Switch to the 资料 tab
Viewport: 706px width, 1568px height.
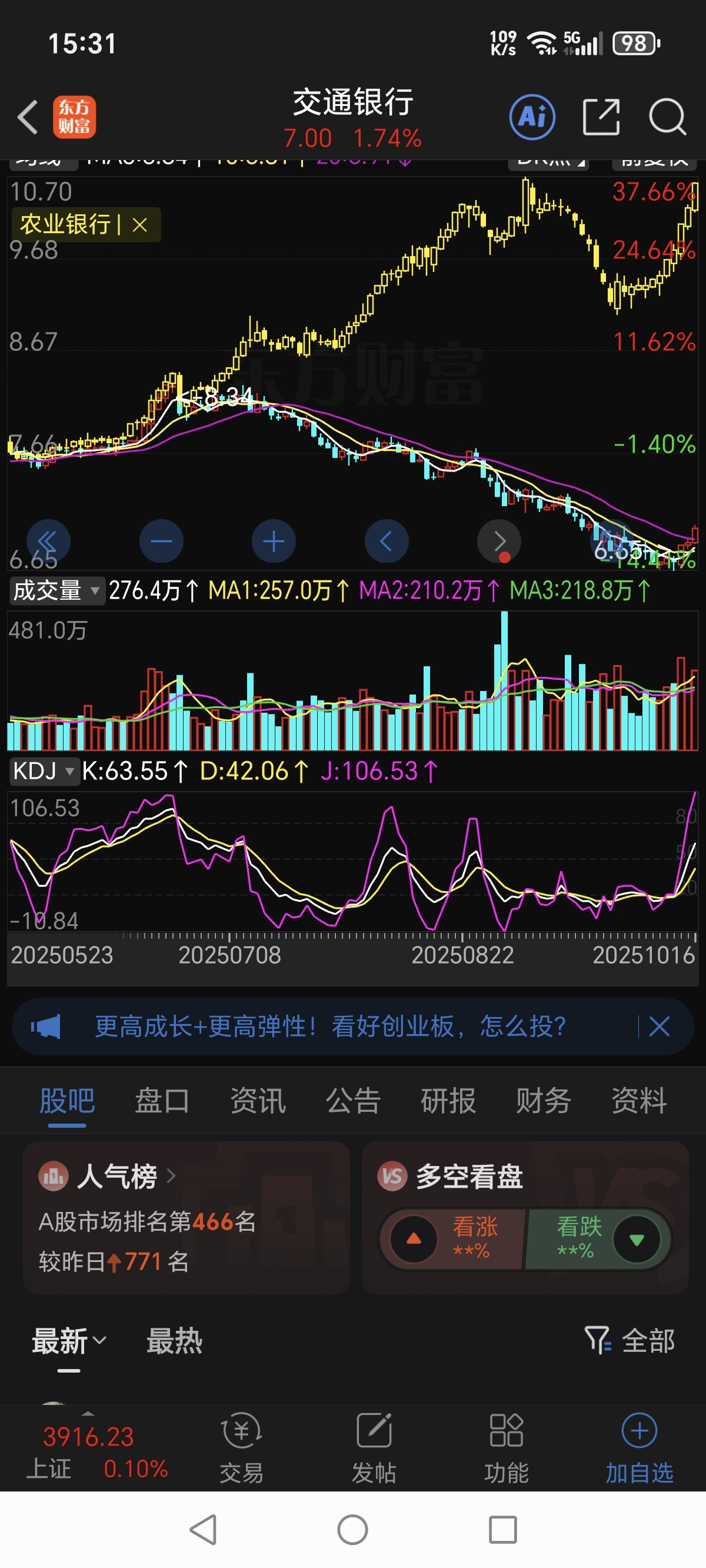(x=639, y=1101)
